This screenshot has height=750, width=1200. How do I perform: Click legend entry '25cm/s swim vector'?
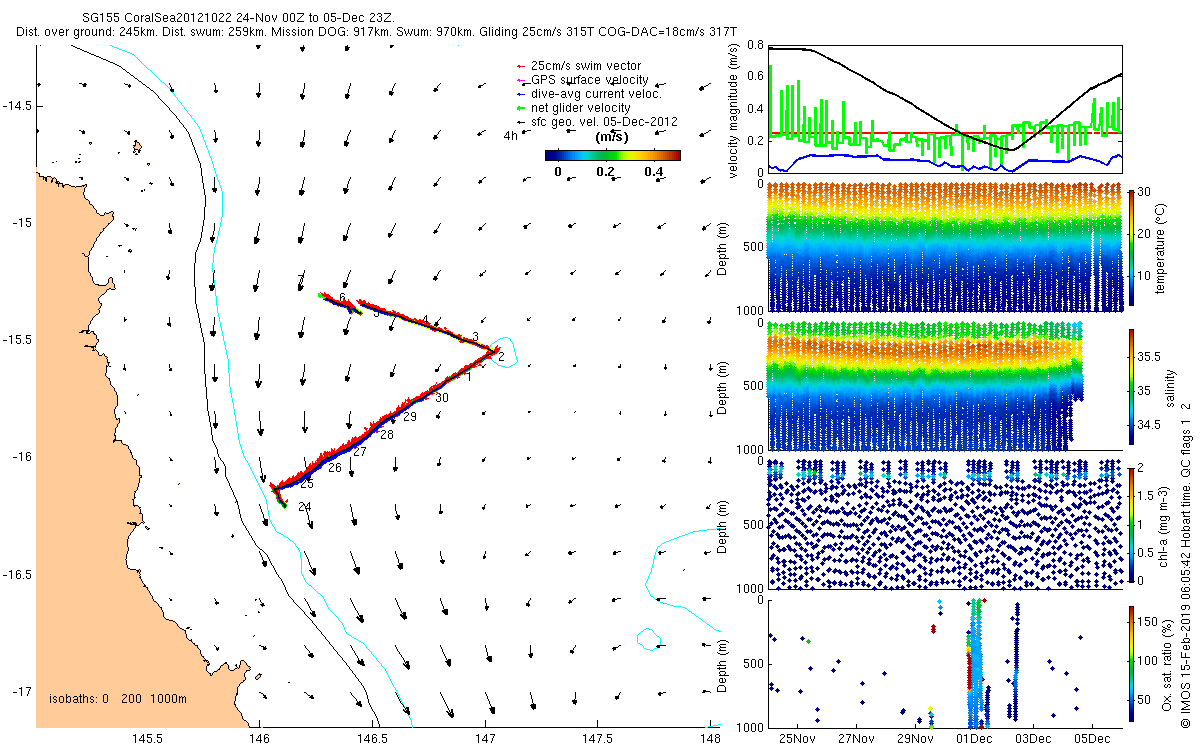(x=586, y=66)
